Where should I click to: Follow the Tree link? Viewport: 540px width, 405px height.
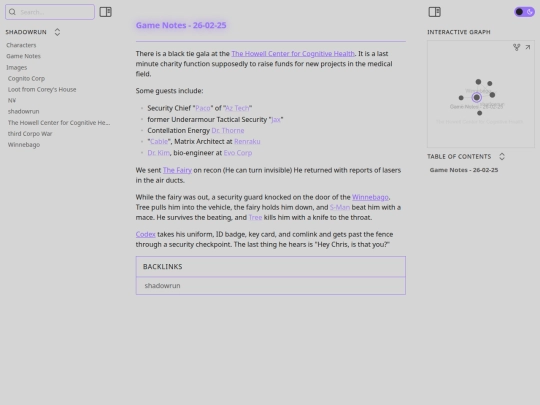pyautogui.click(x=255, y=218)
